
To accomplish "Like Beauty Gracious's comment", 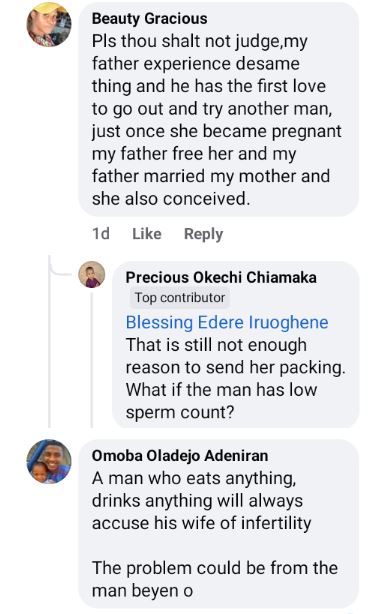I will pos(147,234).
